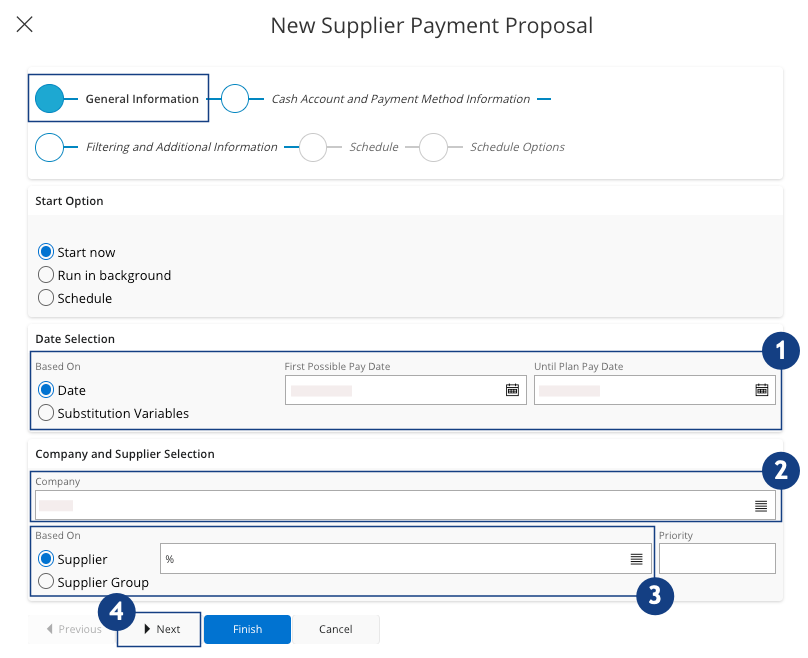Focus the Supplier text field
Screen dimensions: 808x658
click(390, 559)
